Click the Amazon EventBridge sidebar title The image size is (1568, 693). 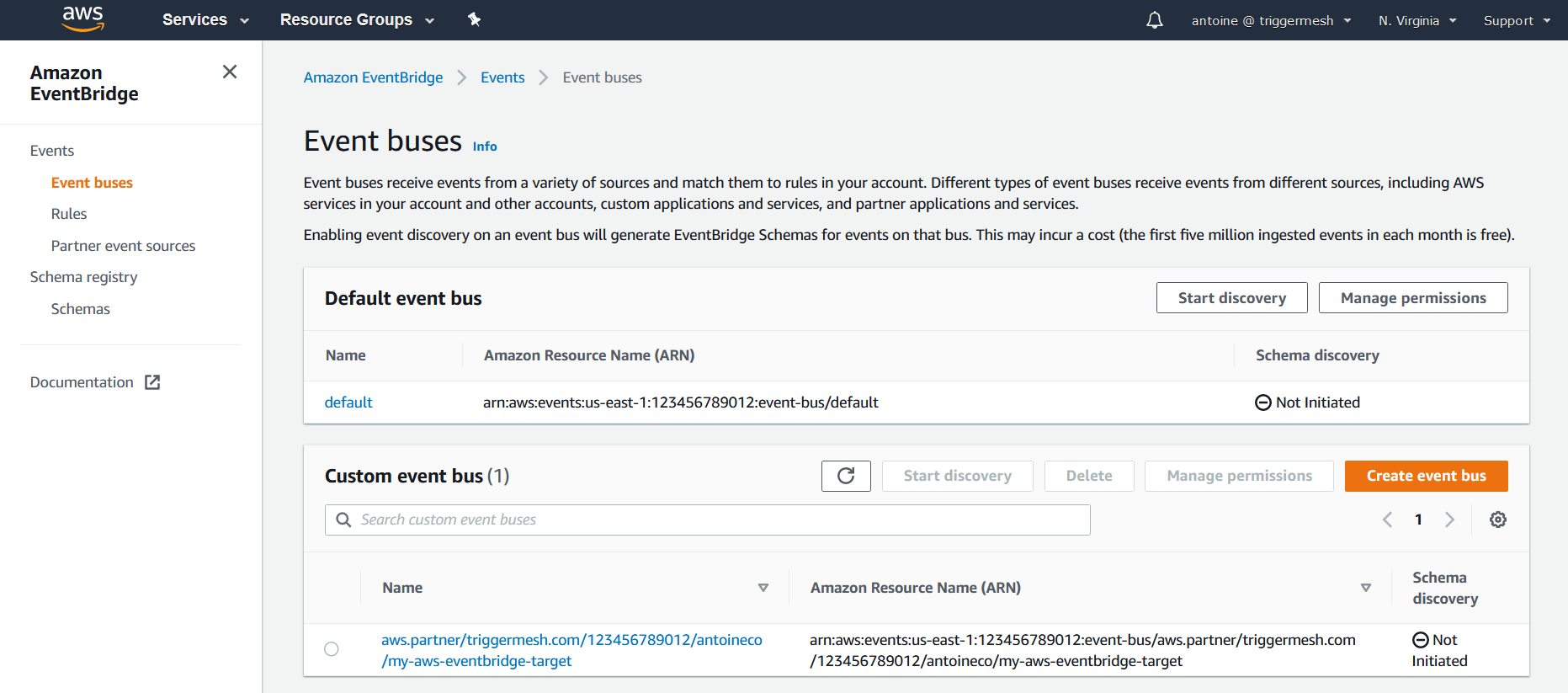pyautogui.click(x=84, y=83)
